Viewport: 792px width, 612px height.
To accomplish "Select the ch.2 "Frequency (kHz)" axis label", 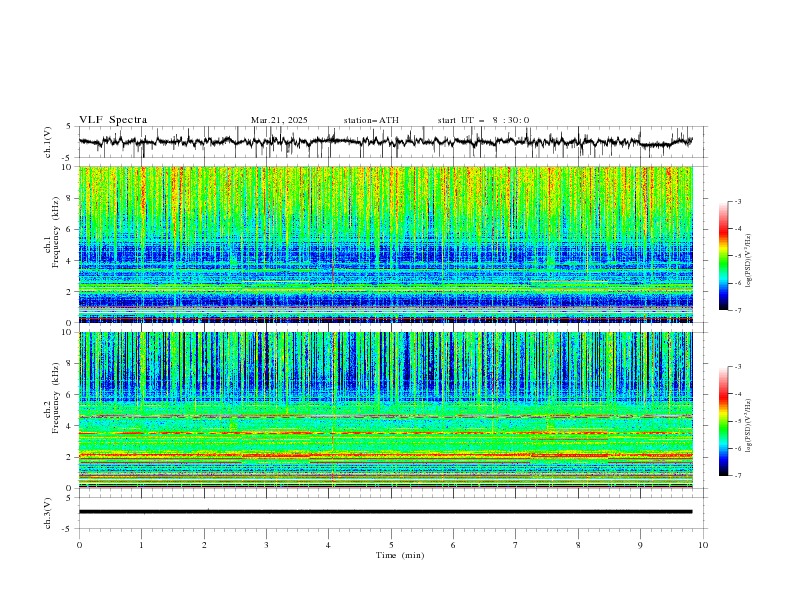I will pos(55,398).
